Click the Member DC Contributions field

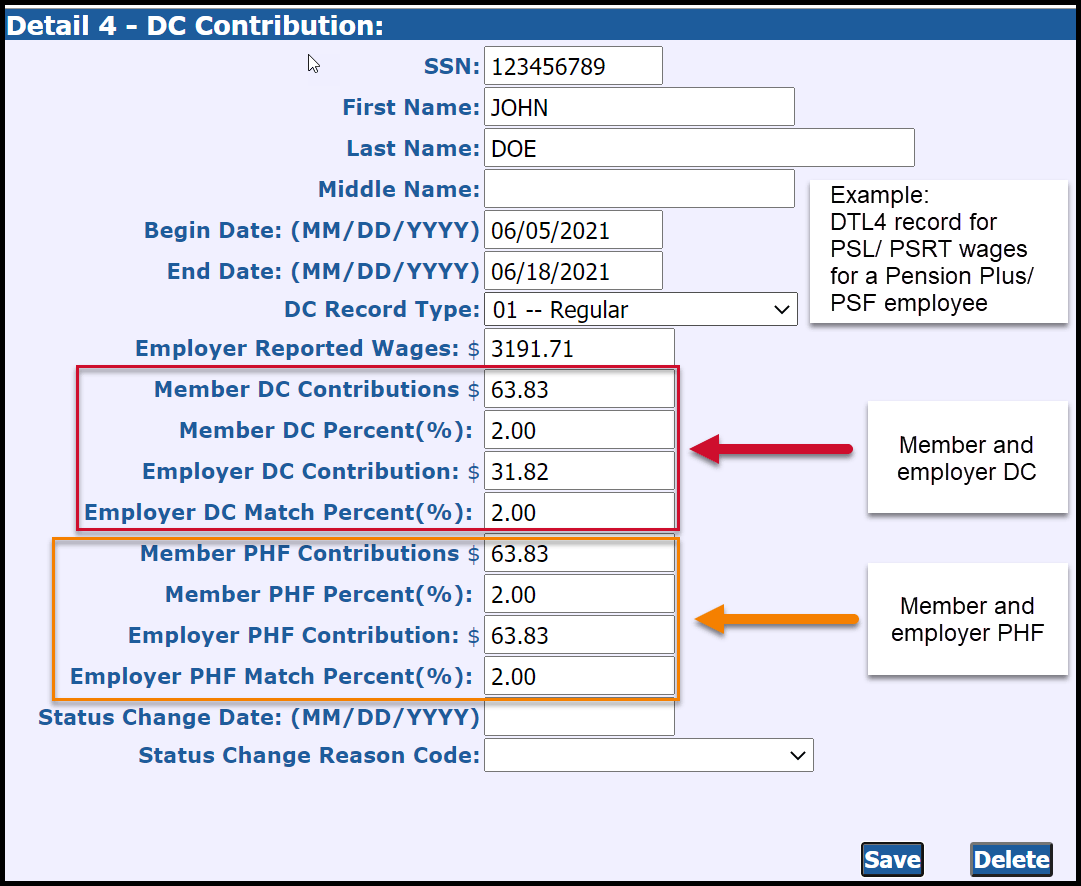pos(579,389)
